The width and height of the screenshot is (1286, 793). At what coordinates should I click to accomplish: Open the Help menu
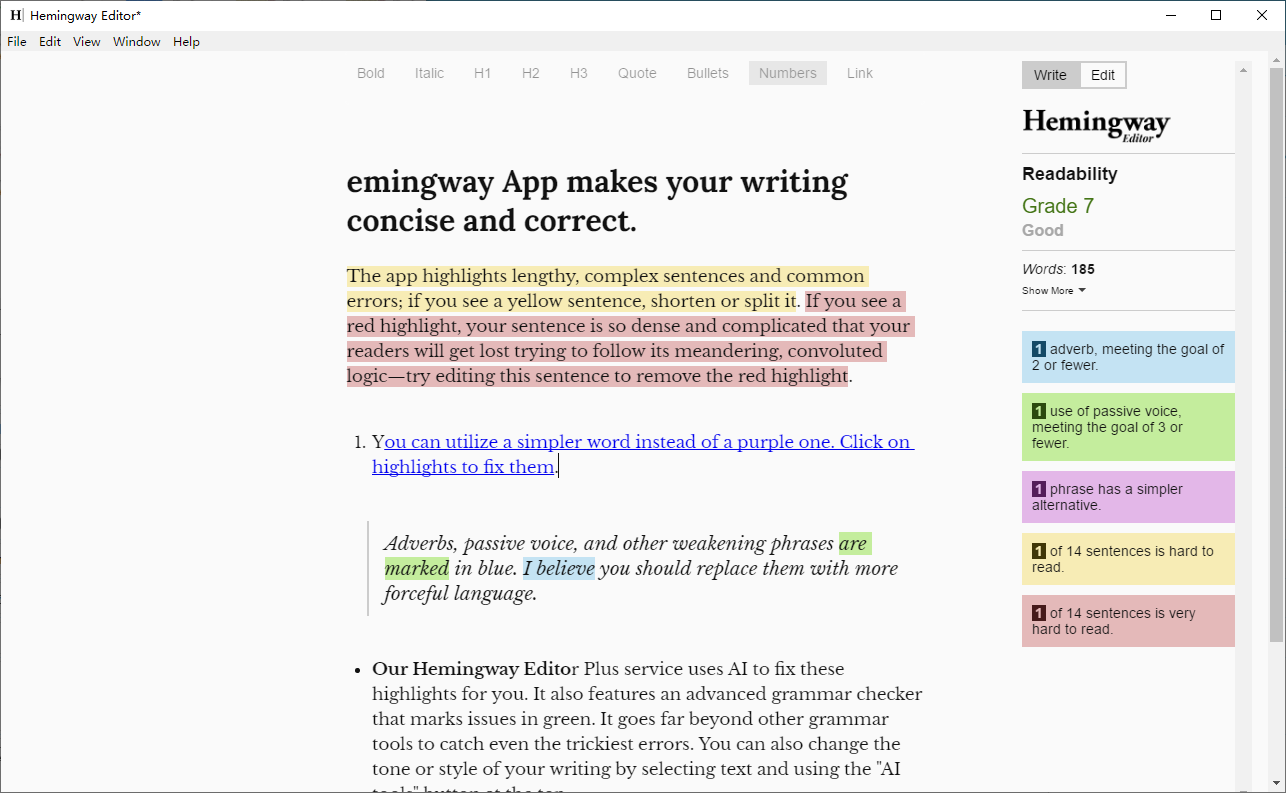coord(186,42)
